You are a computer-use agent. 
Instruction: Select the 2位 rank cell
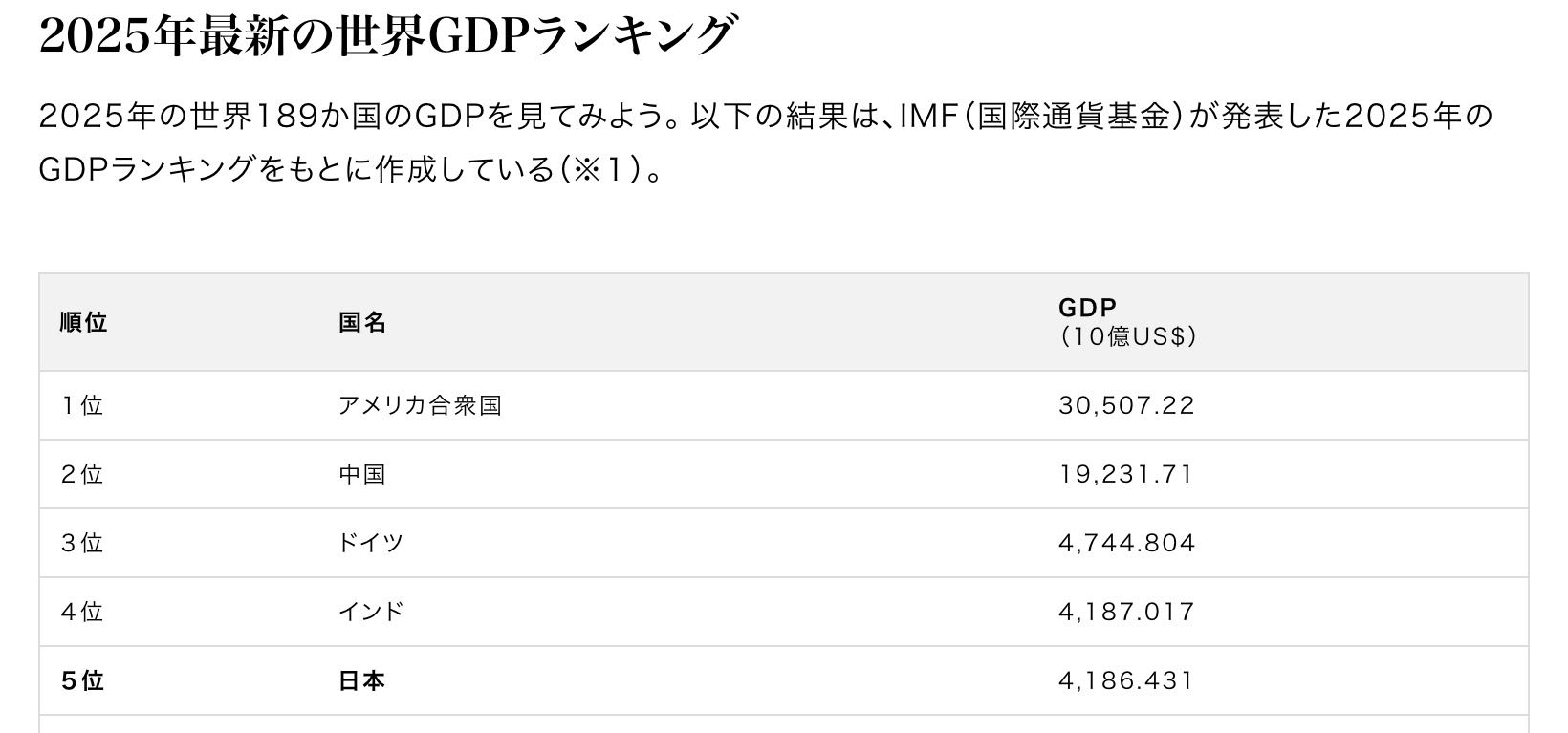(81, 474)
